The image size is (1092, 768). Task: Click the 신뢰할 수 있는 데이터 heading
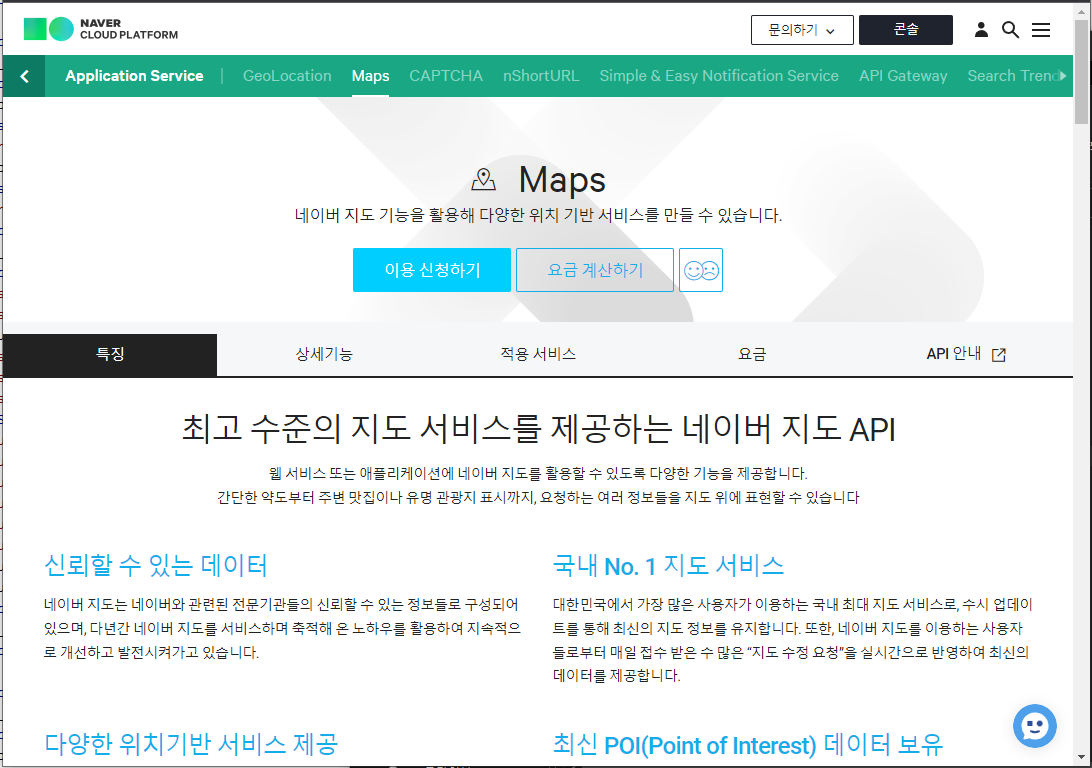click(x=156, y=565)
